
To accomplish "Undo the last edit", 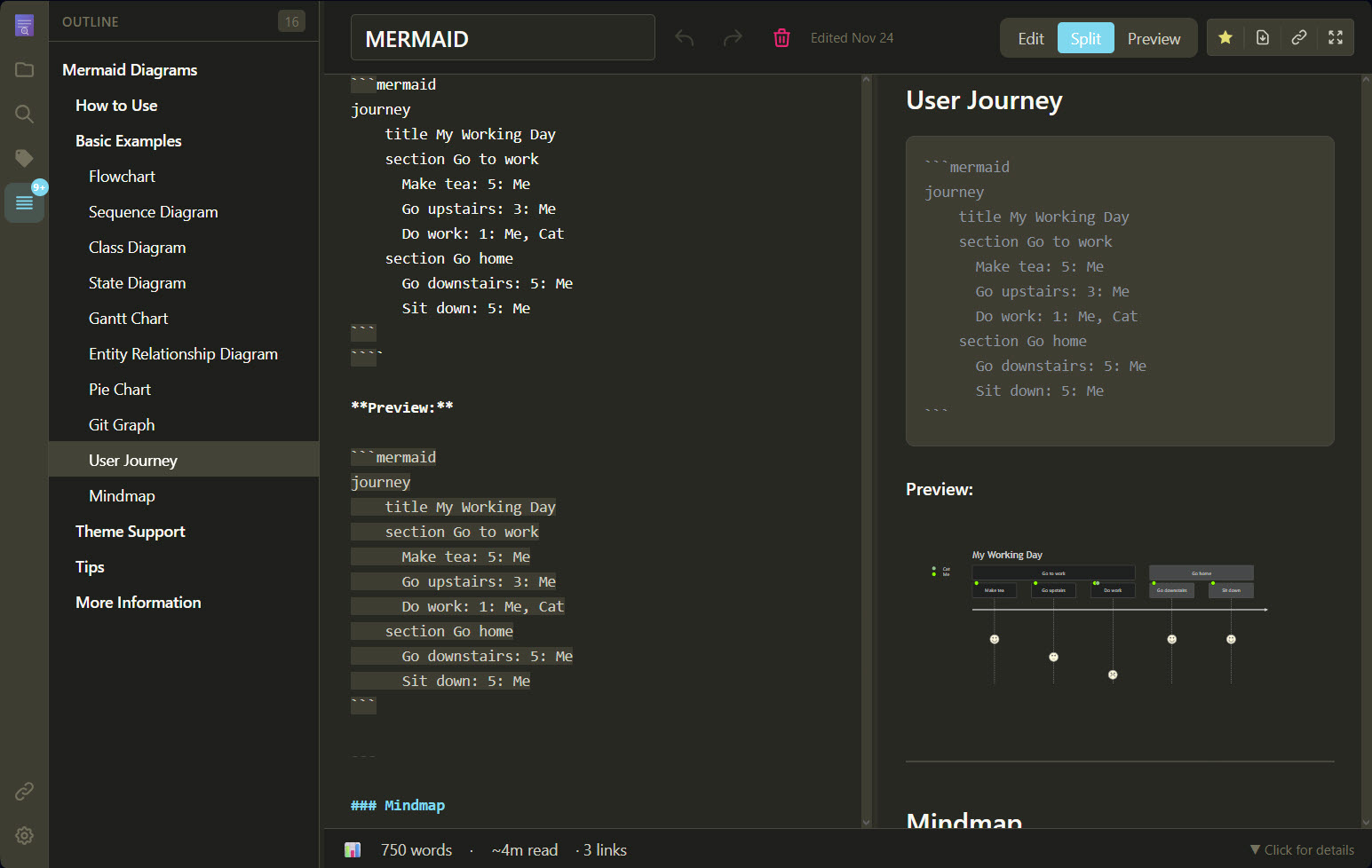I will (x=683, y=37).
